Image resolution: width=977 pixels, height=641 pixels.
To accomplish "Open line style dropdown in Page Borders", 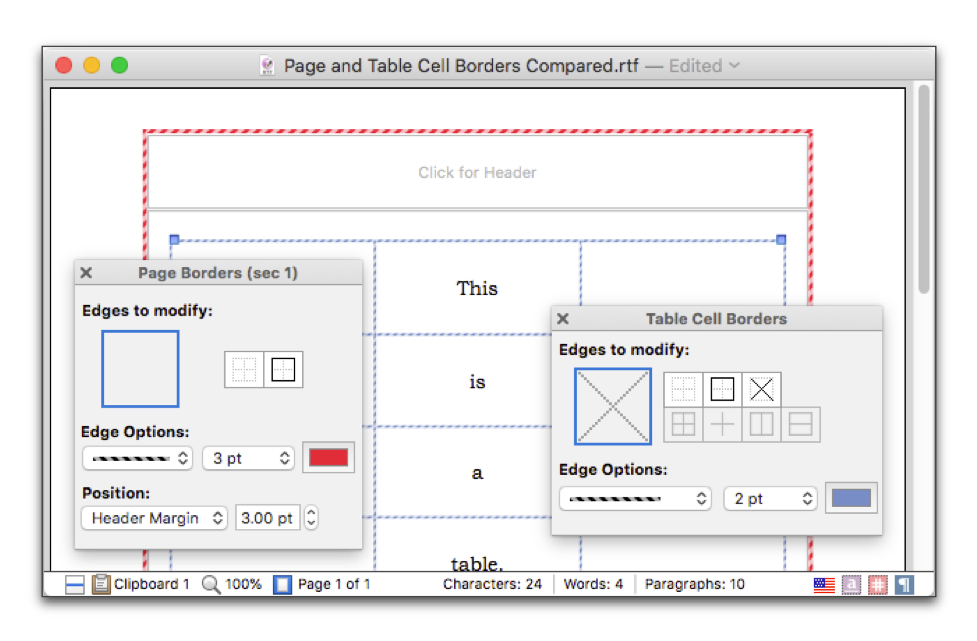I will (137, 458).
